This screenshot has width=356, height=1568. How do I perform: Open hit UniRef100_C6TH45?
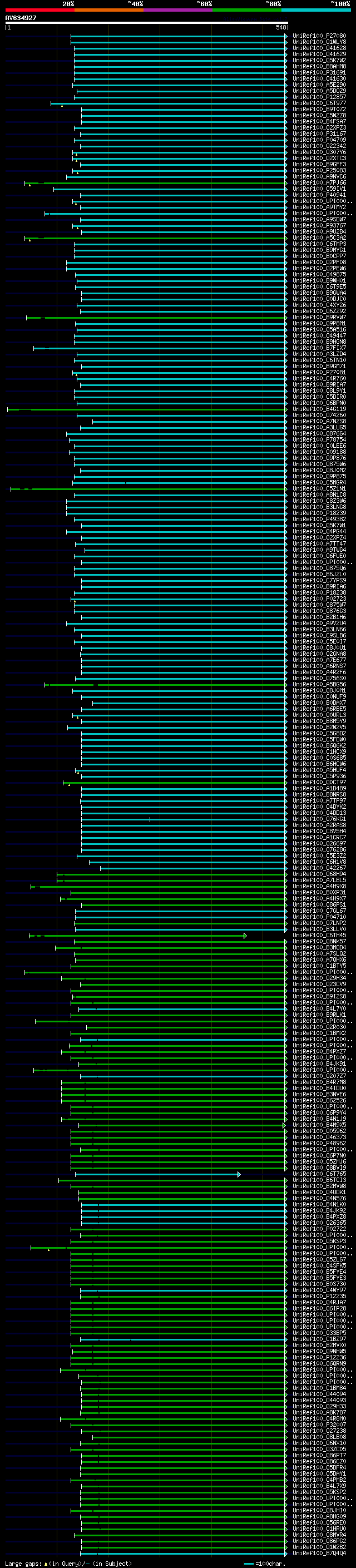(x=319, y=936)
